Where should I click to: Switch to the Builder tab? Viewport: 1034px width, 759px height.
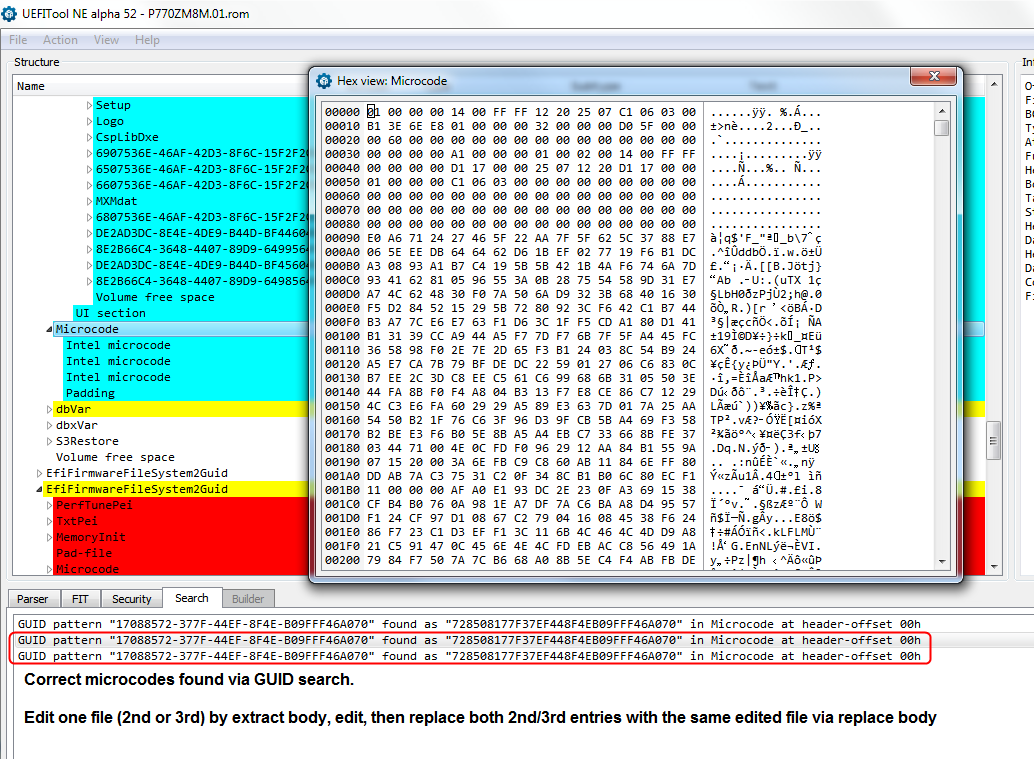pyautogui.click(x=248, y=599)
